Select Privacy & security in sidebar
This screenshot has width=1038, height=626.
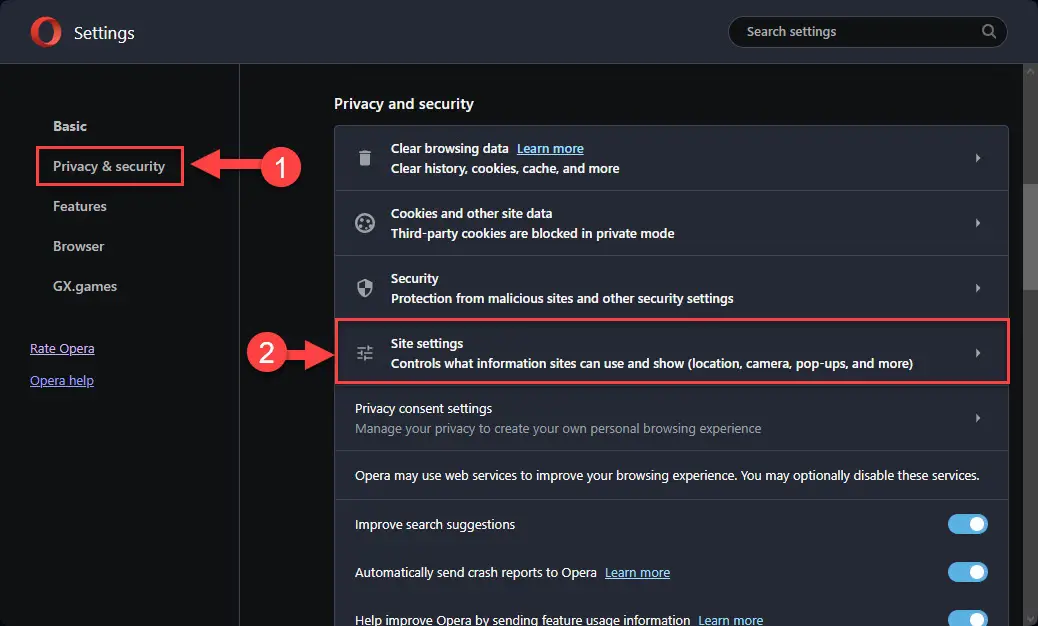pyautogui.click(x=109, y=166)
